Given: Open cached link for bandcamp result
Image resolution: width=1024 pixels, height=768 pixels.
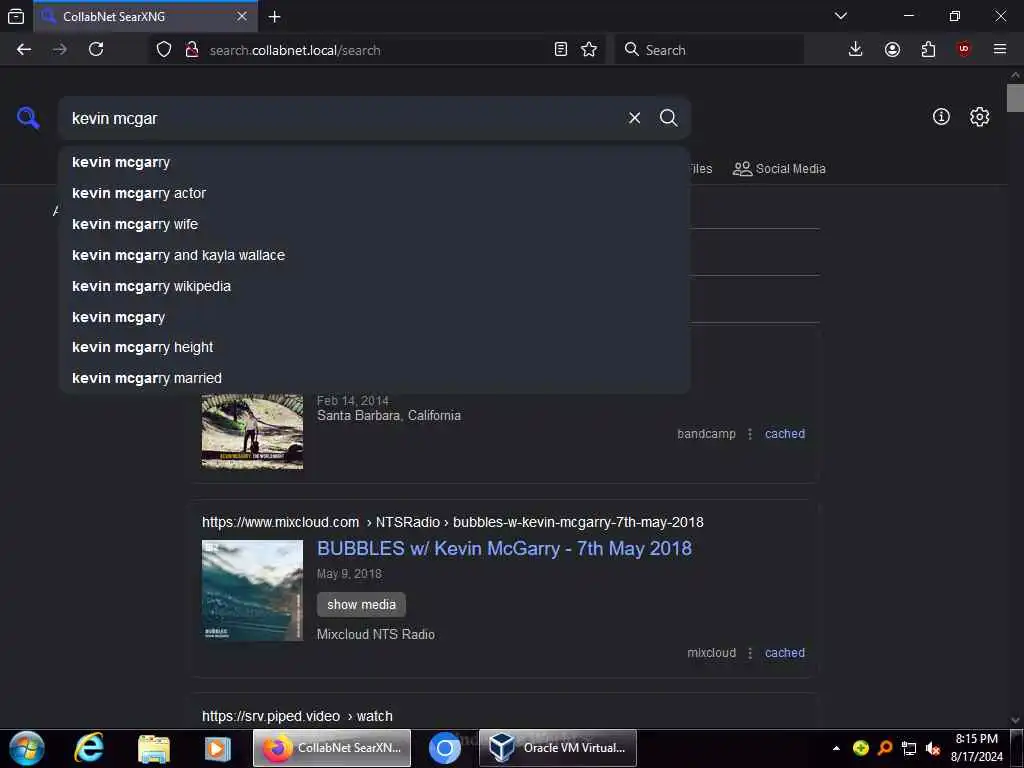Looking at the screenshot, I should tap(785, 434).
